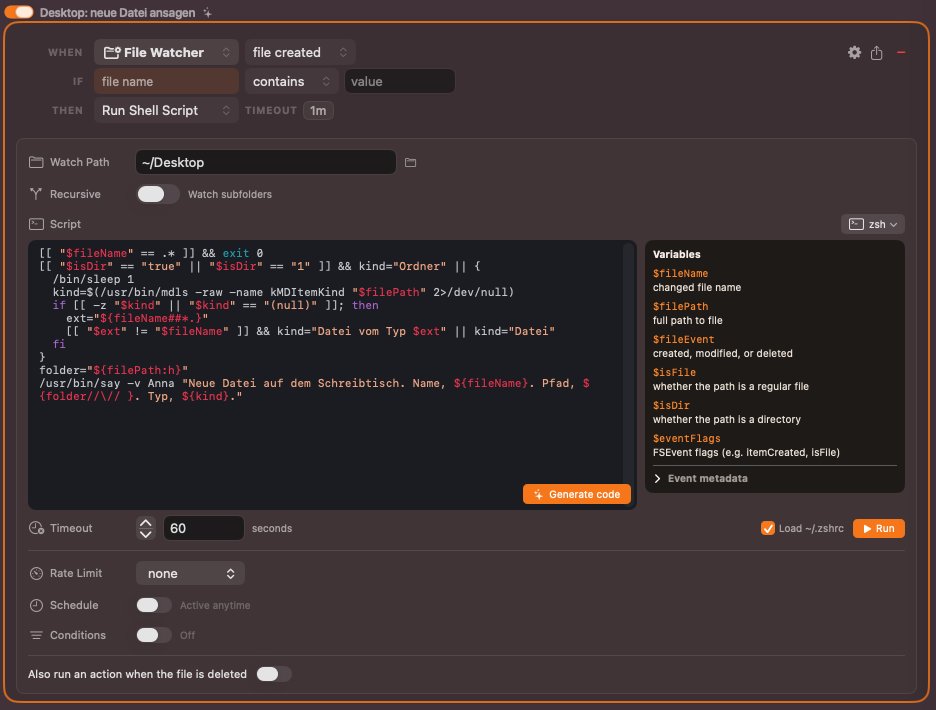Click the Timeout clock icon
The height and width of the screenshot is (710, 936).
[36, 528]
